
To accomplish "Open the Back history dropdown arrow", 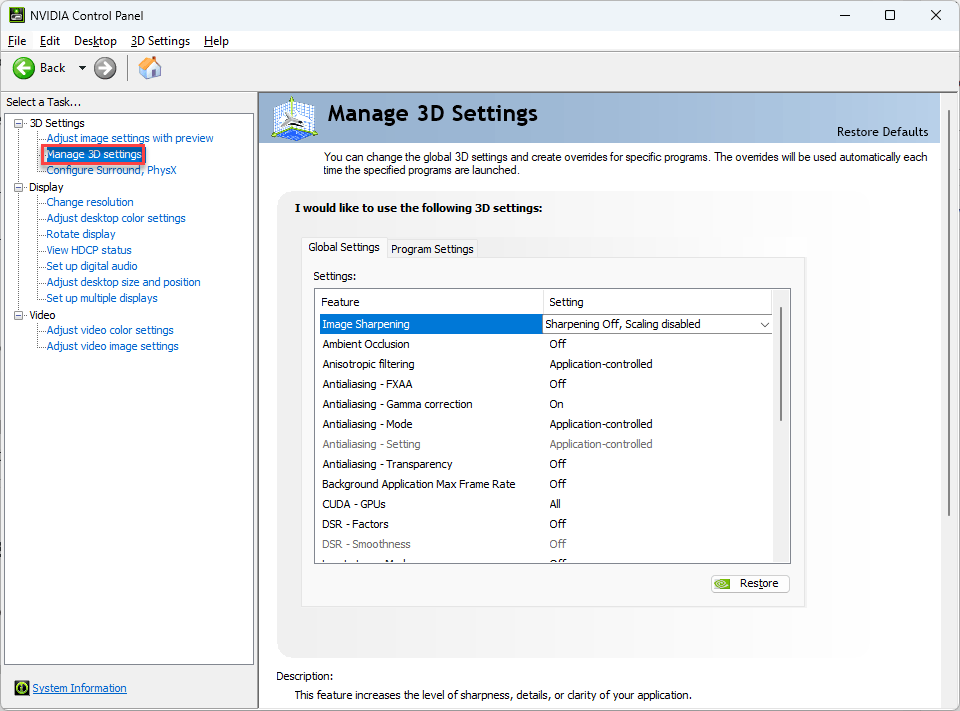I will coord(82,68).
